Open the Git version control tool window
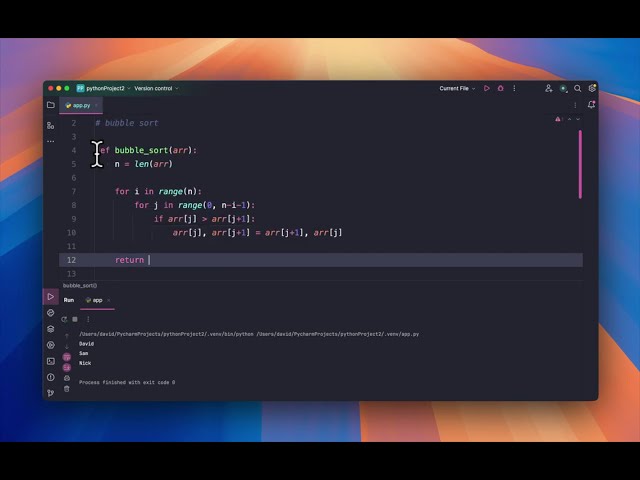Screen dimensions: 640x480 pyautogui.click(x=51, y=393)
